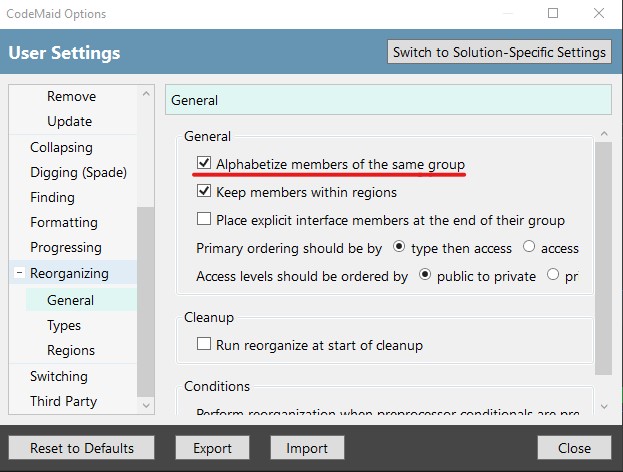Open the Third Party settings page
This screenshot has height=472, width=623.
click(x=63, y=401)
